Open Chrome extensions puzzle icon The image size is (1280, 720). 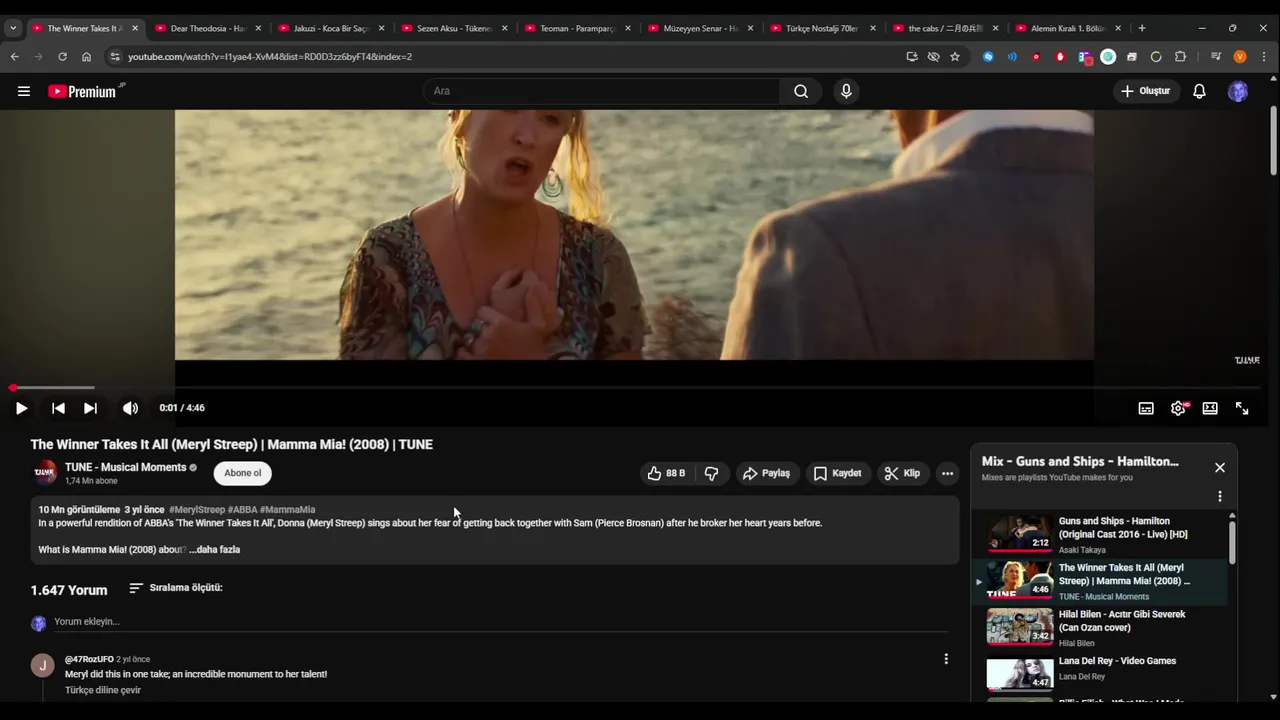pyautogui.click(x=1180, y=57)
